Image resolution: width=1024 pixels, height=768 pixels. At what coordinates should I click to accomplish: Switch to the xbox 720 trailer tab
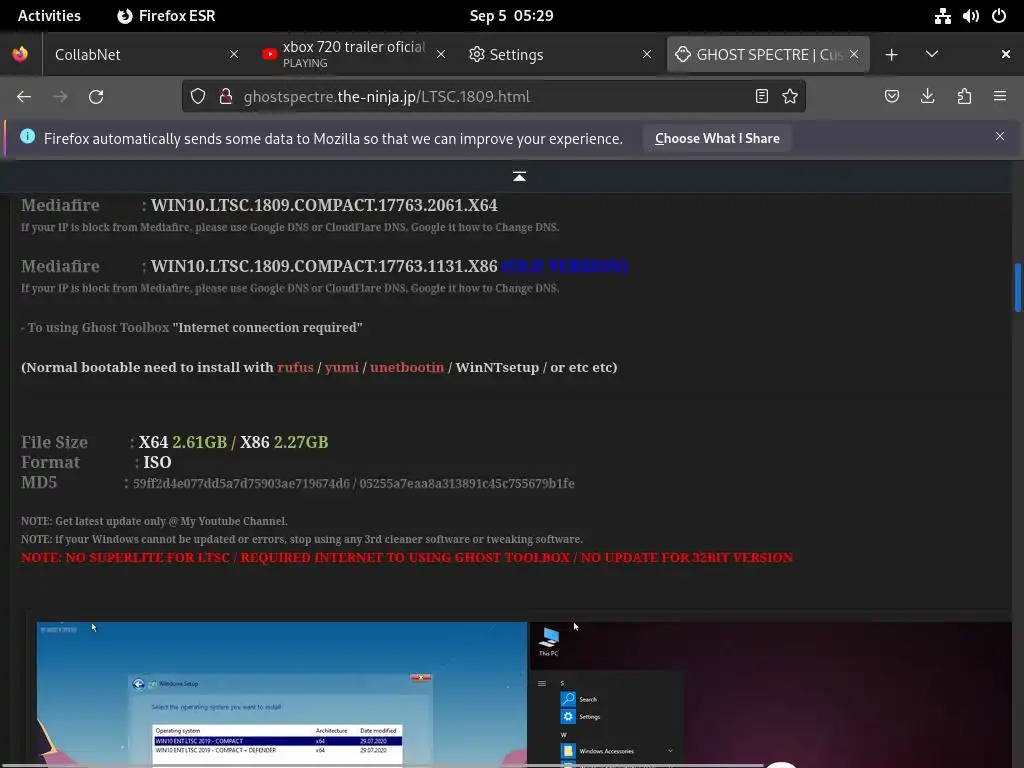pyautogui.click(x=353, y=54)
